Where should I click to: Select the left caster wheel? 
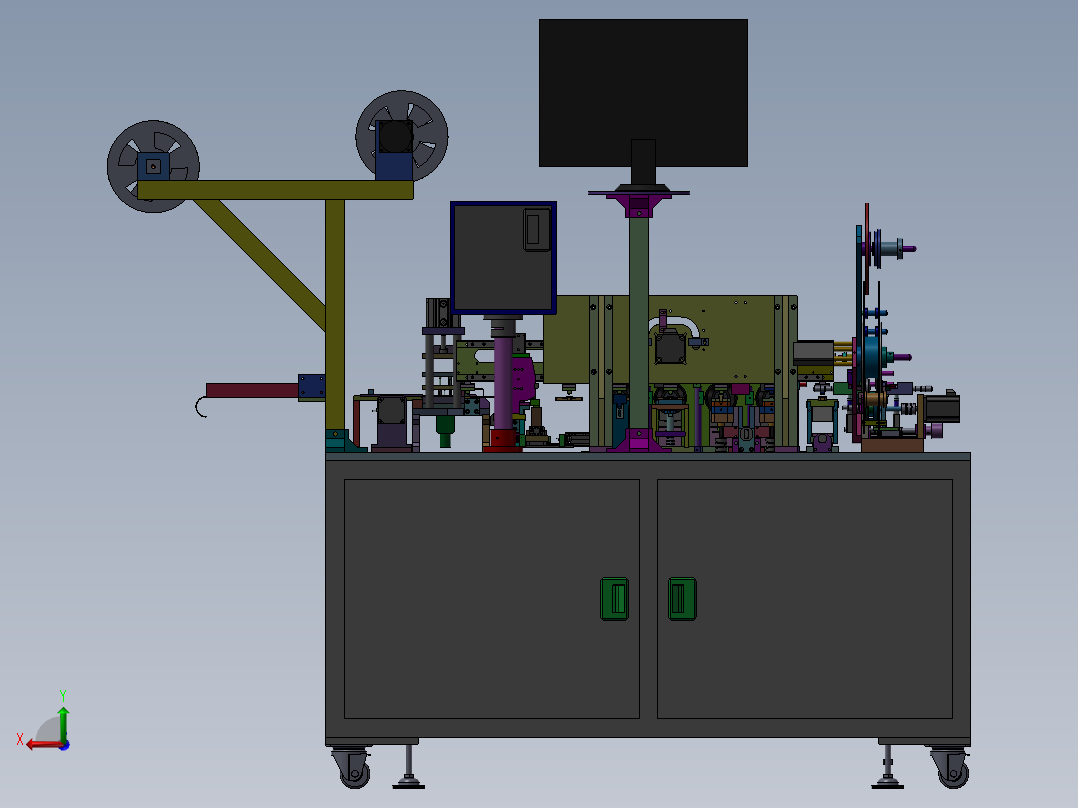354,772
